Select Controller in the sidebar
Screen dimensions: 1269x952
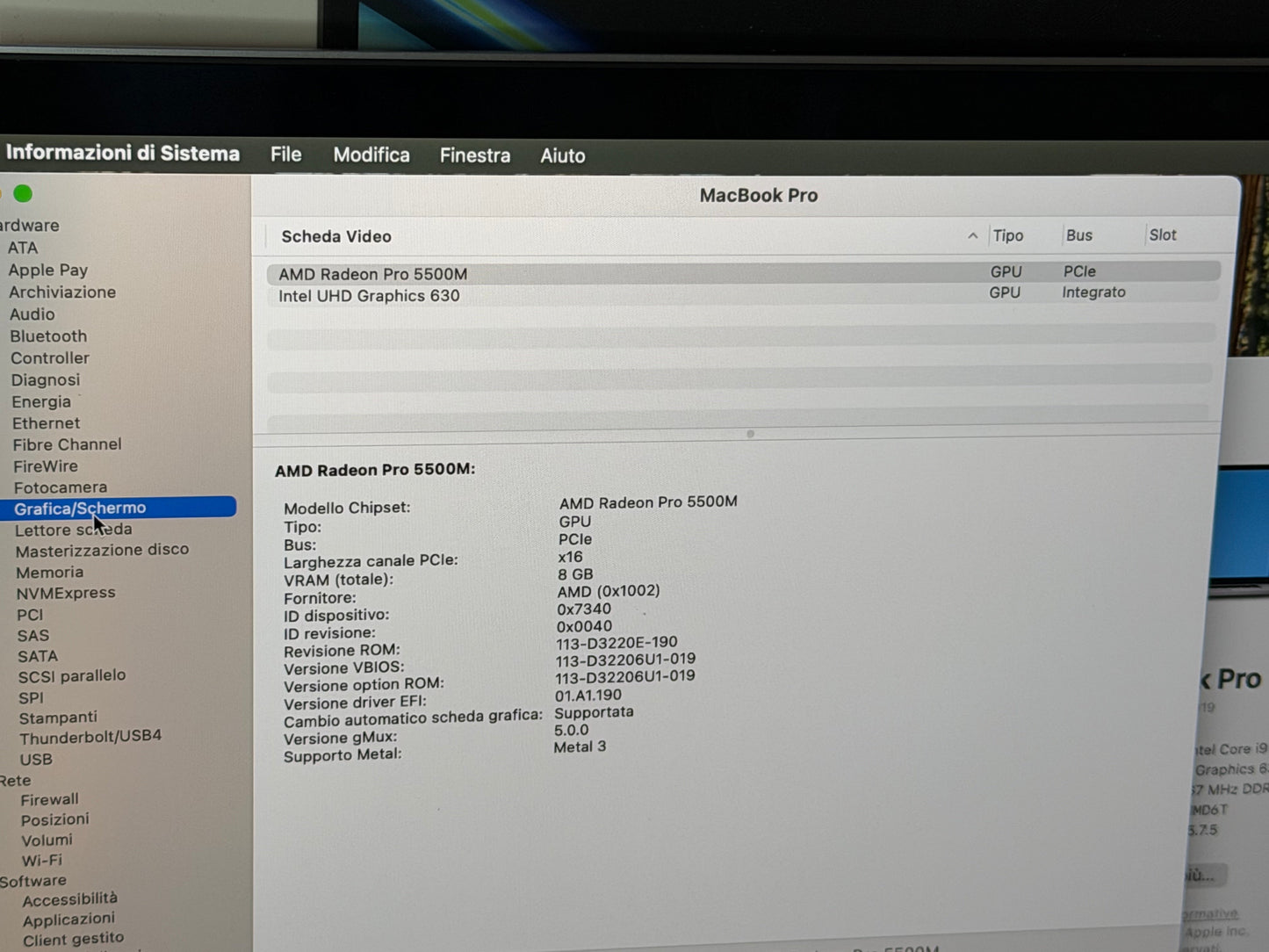(x=50, y=358)
